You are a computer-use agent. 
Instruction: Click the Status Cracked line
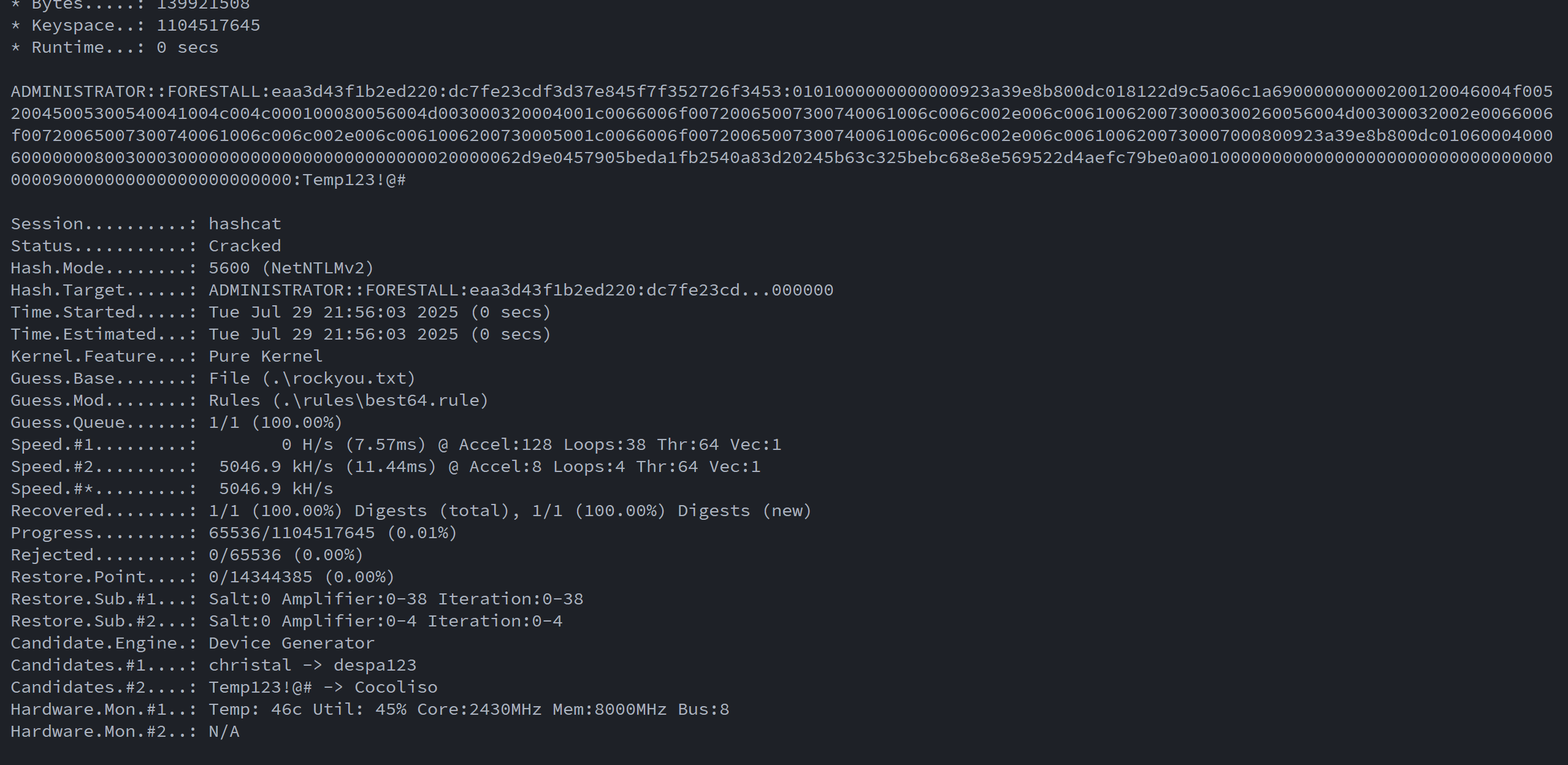click(x=244, y=246)
